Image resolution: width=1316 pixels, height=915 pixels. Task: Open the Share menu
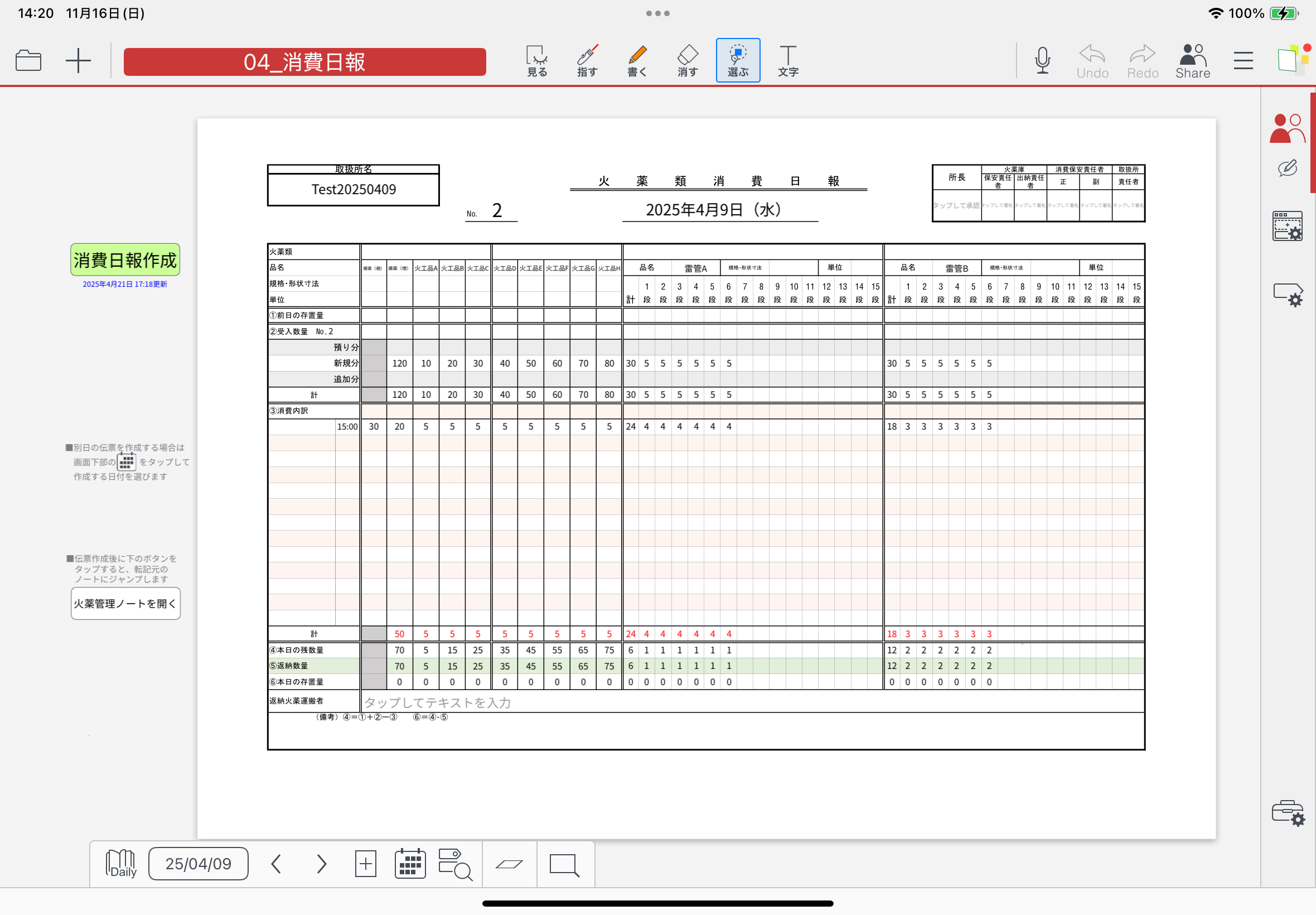click(1192, 60)
